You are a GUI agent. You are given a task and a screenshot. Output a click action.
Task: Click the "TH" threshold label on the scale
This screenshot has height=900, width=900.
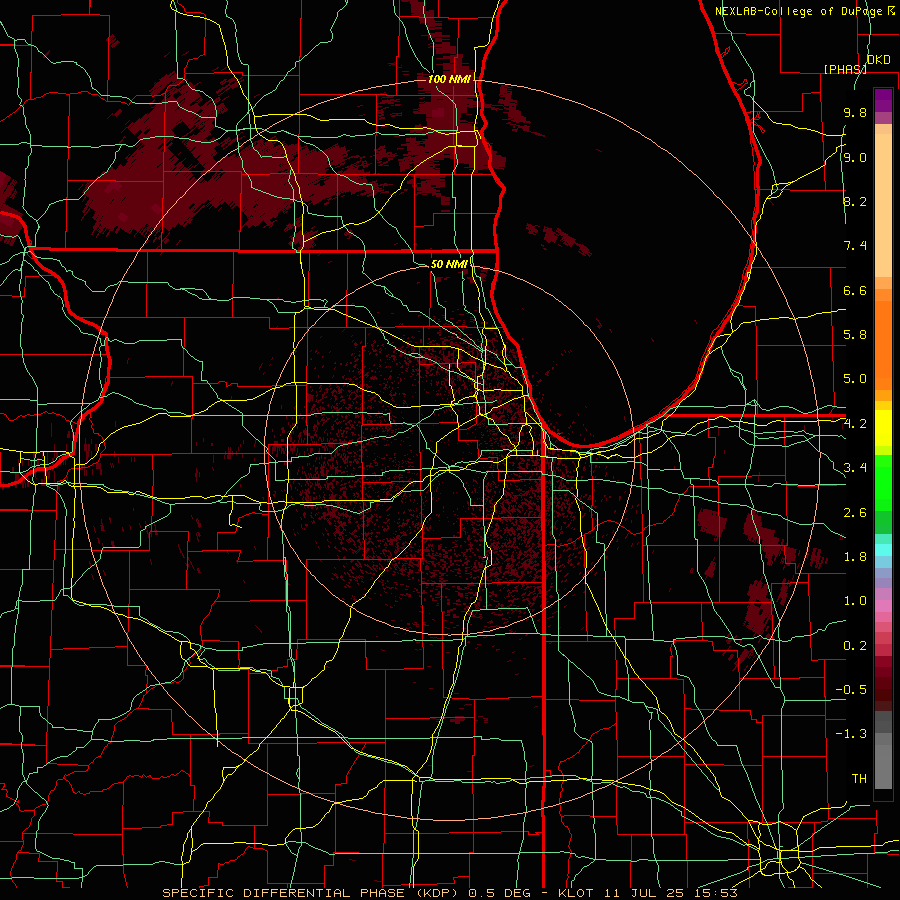coord(859,779)
